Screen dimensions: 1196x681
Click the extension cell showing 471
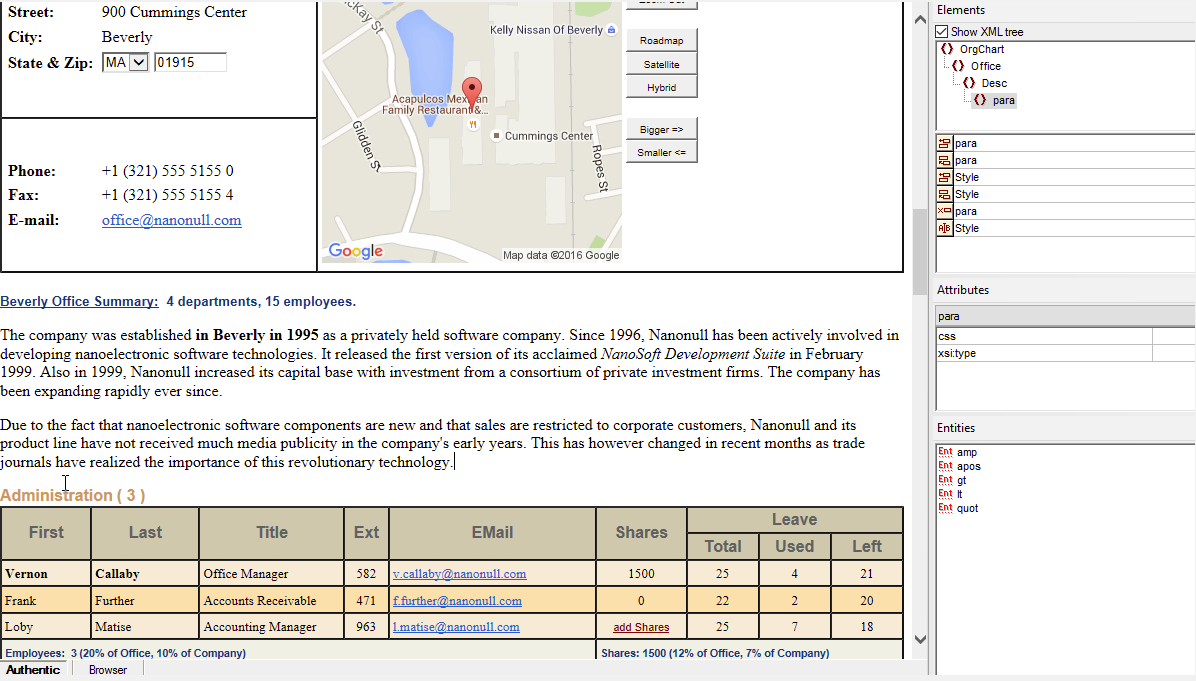click(x=366, y=601)
